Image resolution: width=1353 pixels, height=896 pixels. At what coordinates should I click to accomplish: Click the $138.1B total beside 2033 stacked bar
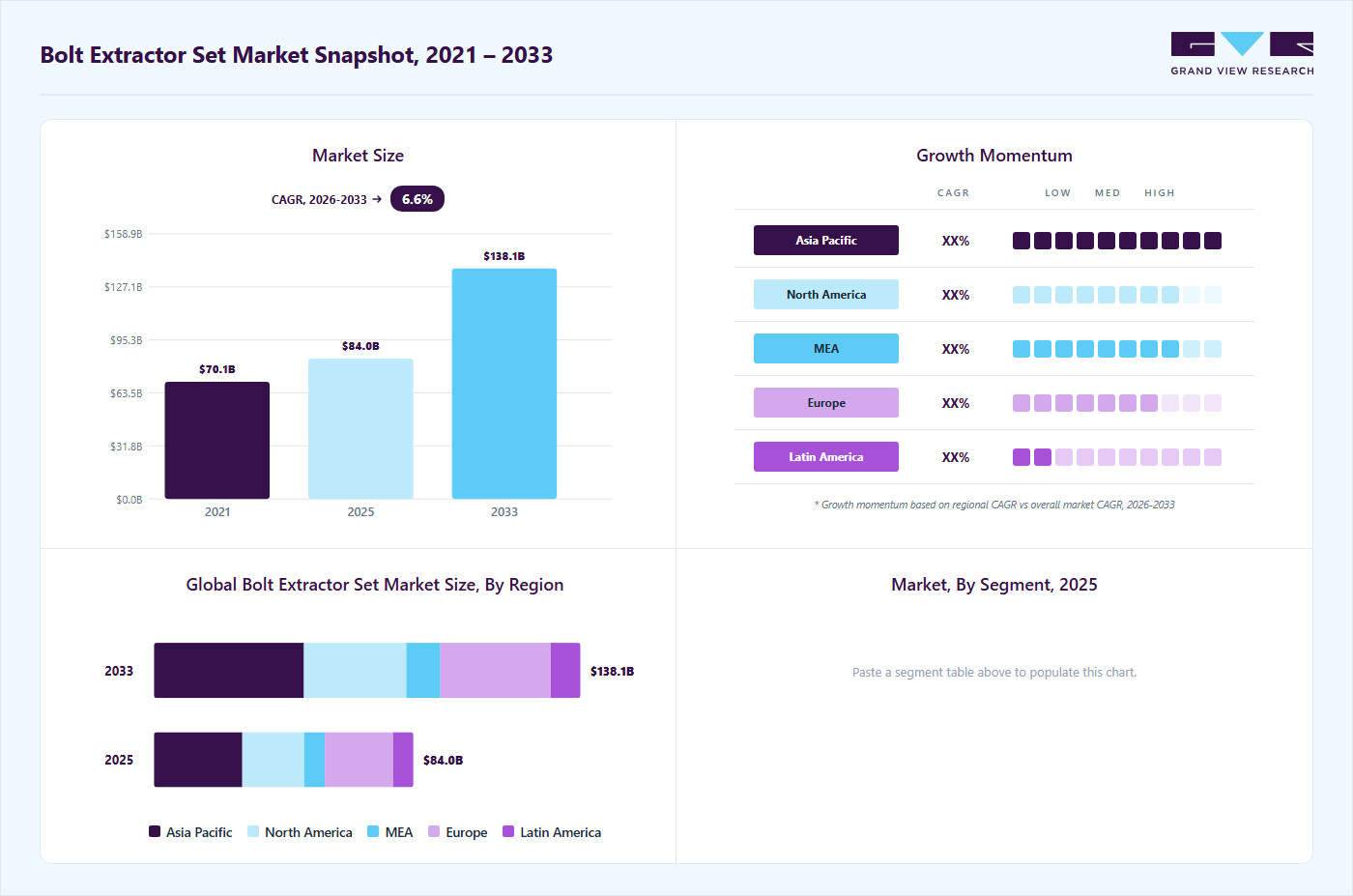(x=613, y=671)
